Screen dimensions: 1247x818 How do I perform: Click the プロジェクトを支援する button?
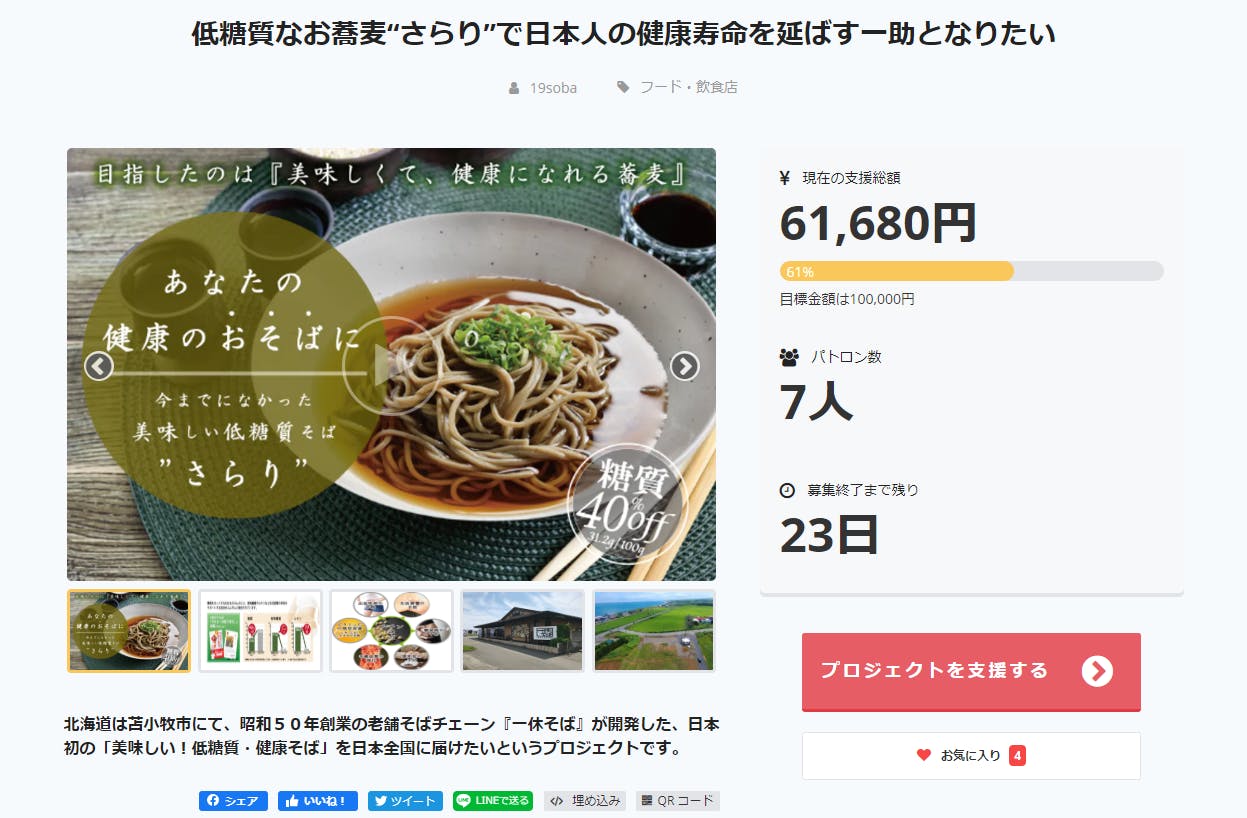pyautogui.click(x=971, y=671)
